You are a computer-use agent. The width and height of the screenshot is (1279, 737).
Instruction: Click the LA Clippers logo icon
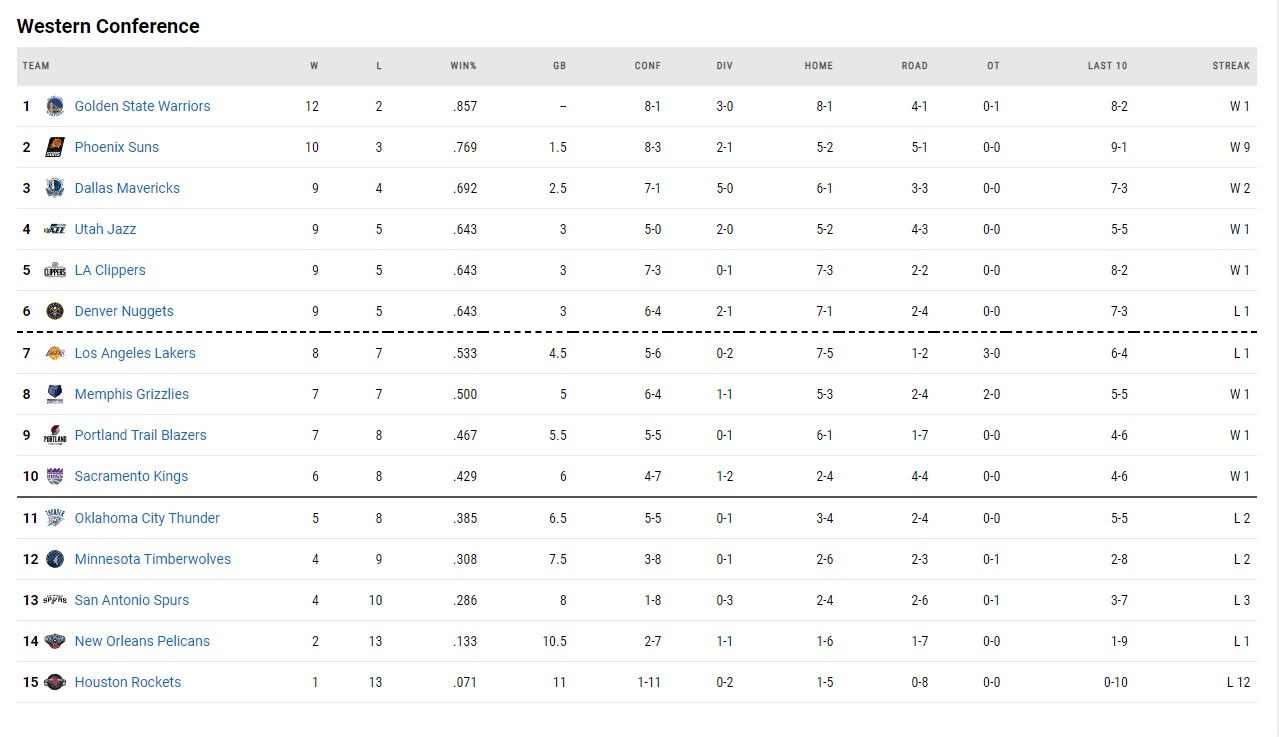55,270
